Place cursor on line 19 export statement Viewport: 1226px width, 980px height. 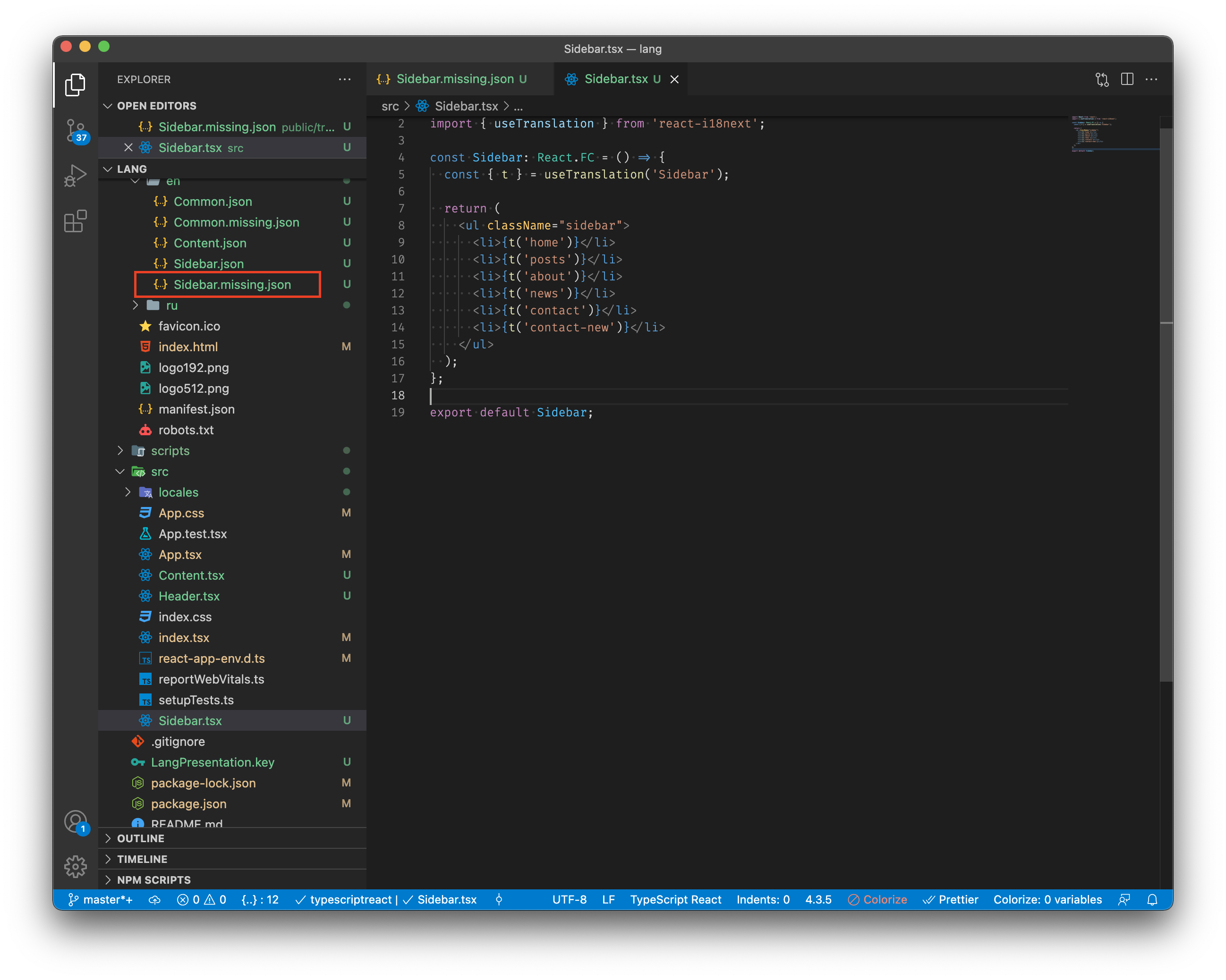(x=511, y=412)
